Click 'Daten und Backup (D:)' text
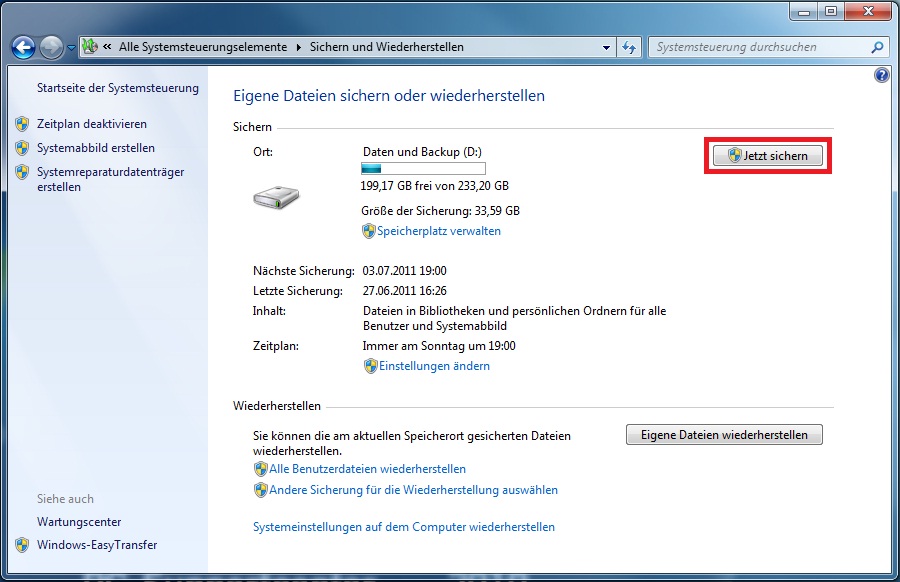The image size is (900, 582). click(x=422, y=152)
